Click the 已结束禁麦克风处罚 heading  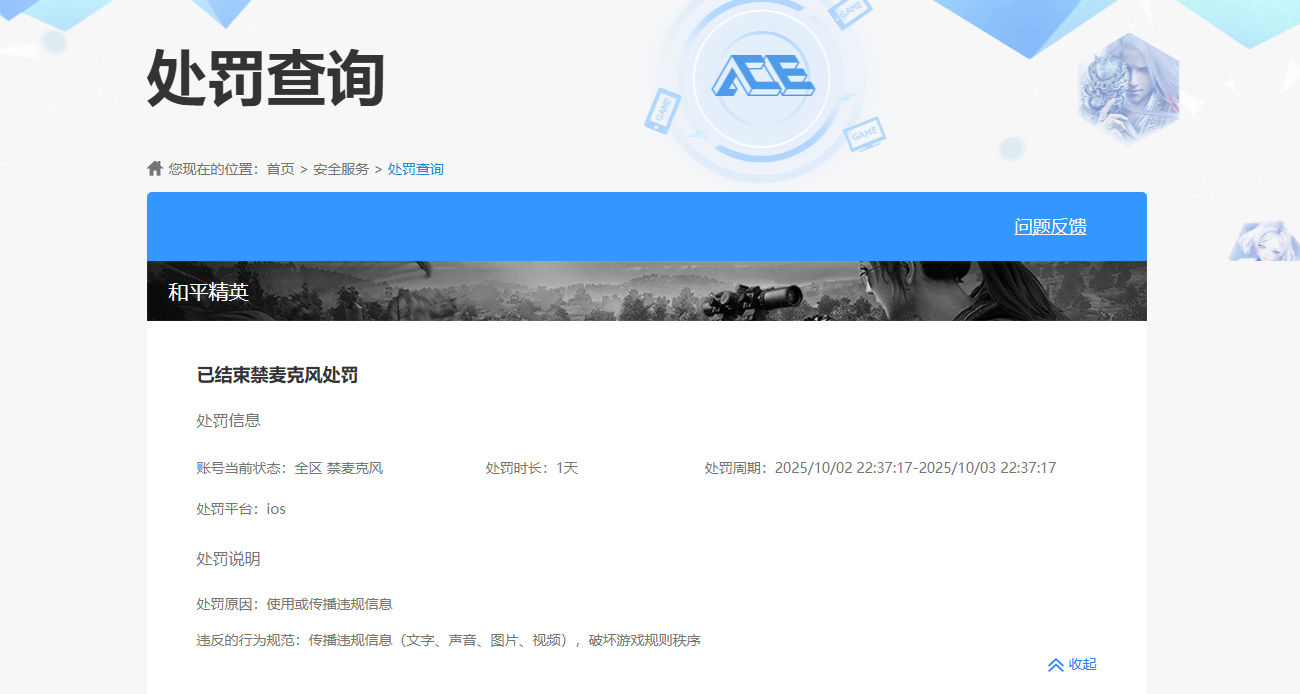point(277,375)
